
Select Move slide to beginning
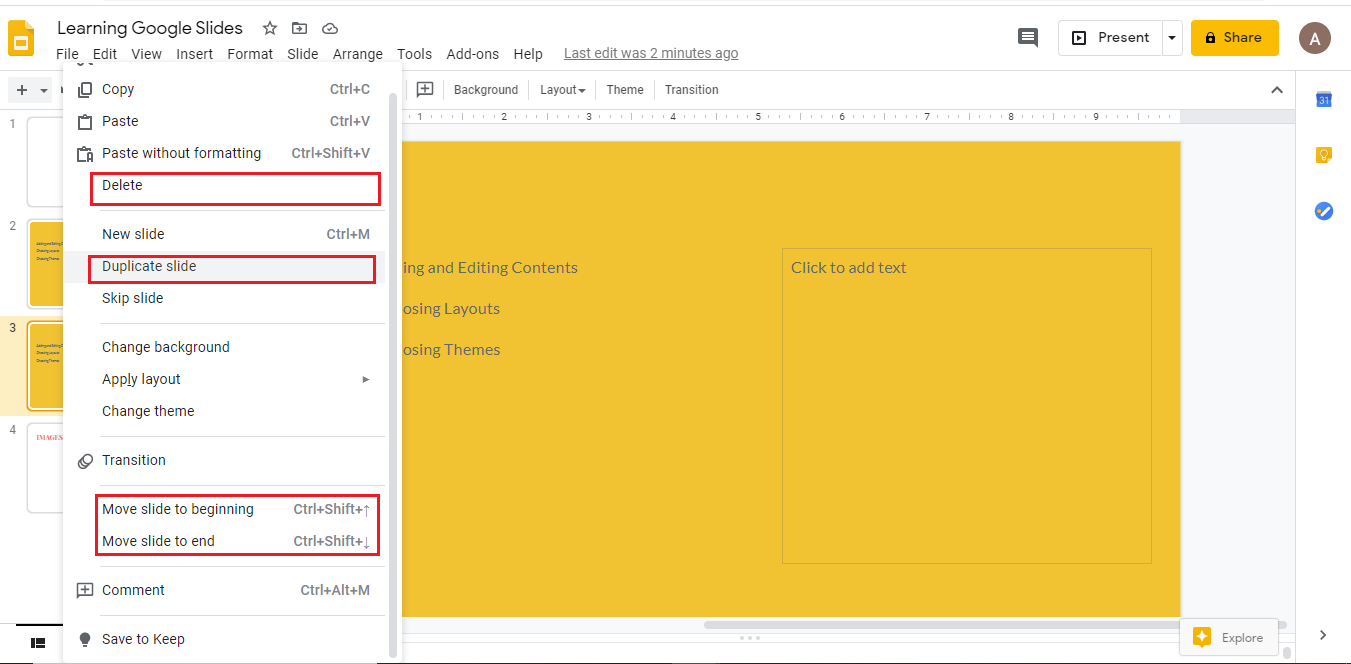pyautogui.click(x=224, y=509)
